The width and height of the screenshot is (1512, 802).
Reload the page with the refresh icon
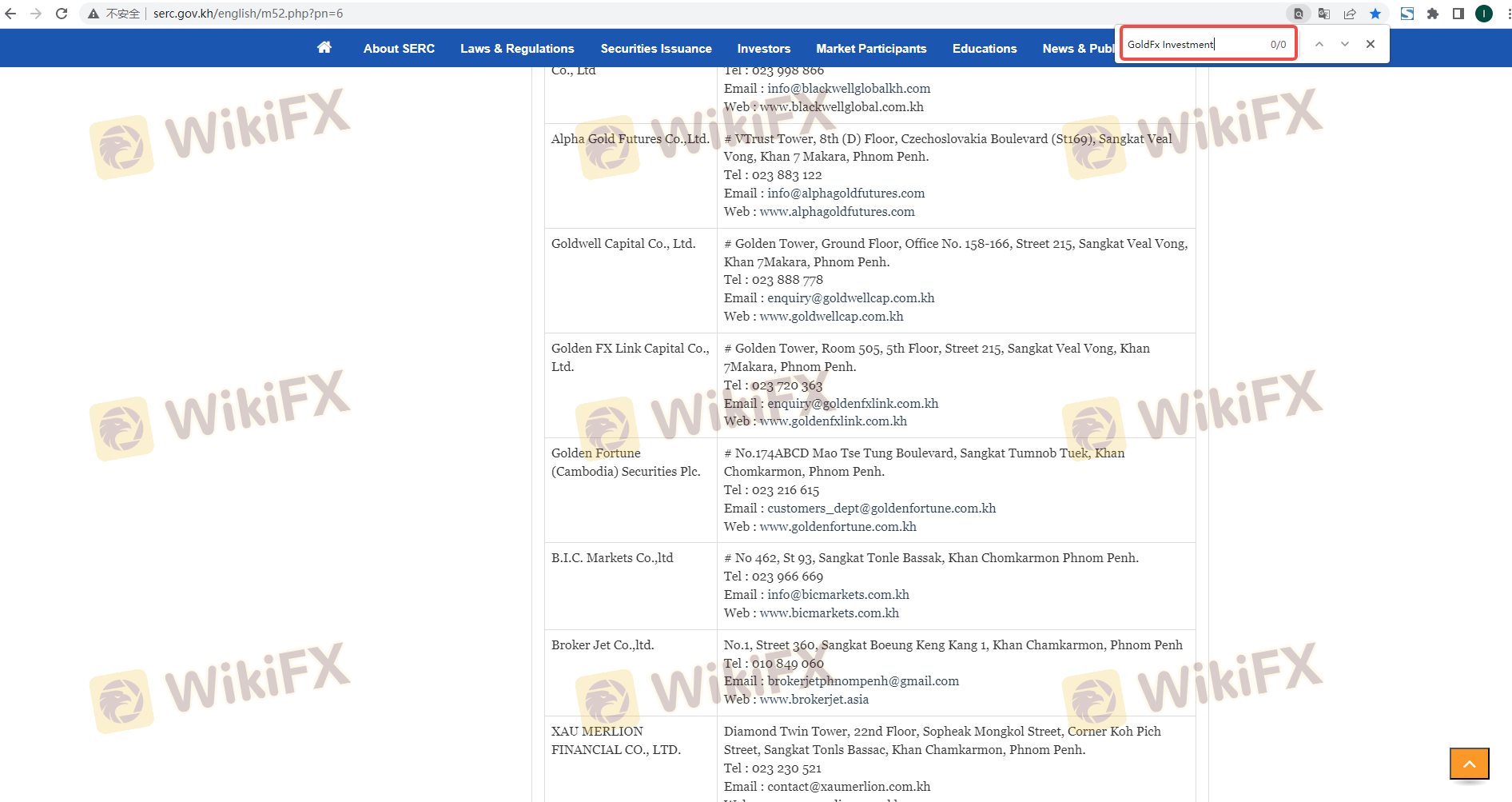click(x=62, y=14)
